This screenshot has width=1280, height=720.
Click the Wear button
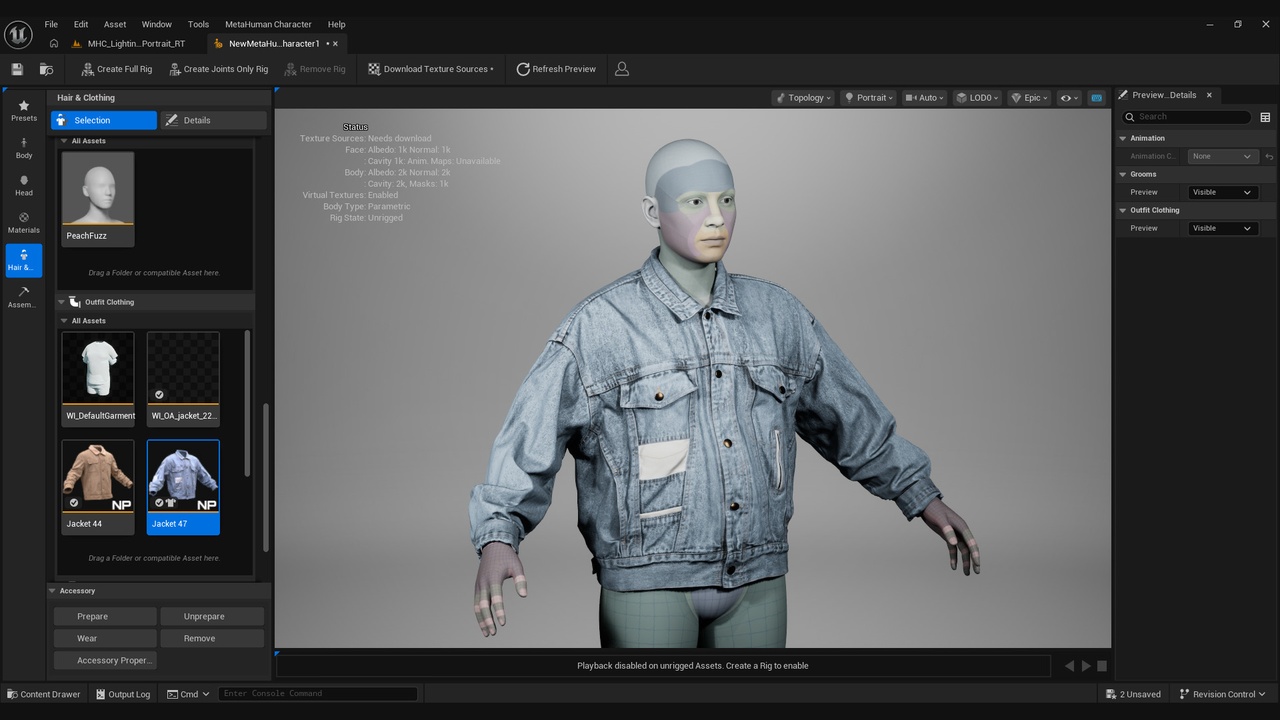click(x=105, y=638)
